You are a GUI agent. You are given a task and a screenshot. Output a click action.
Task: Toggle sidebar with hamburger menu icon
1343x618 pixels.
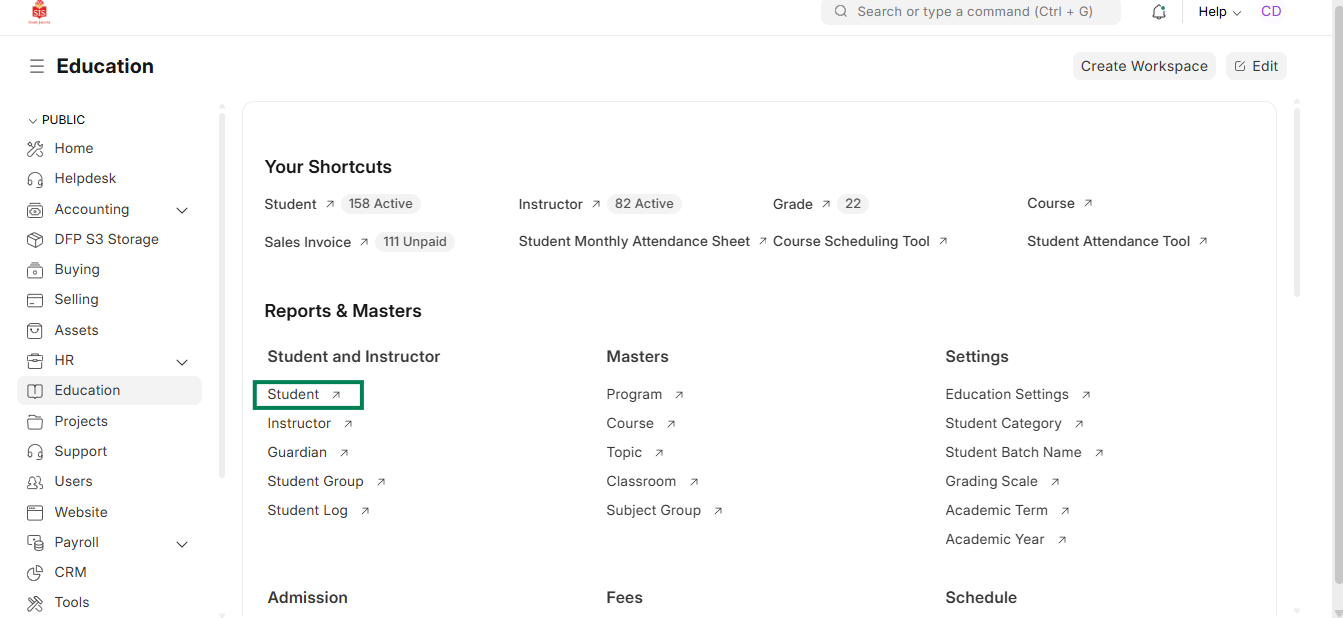click(37, 66)
